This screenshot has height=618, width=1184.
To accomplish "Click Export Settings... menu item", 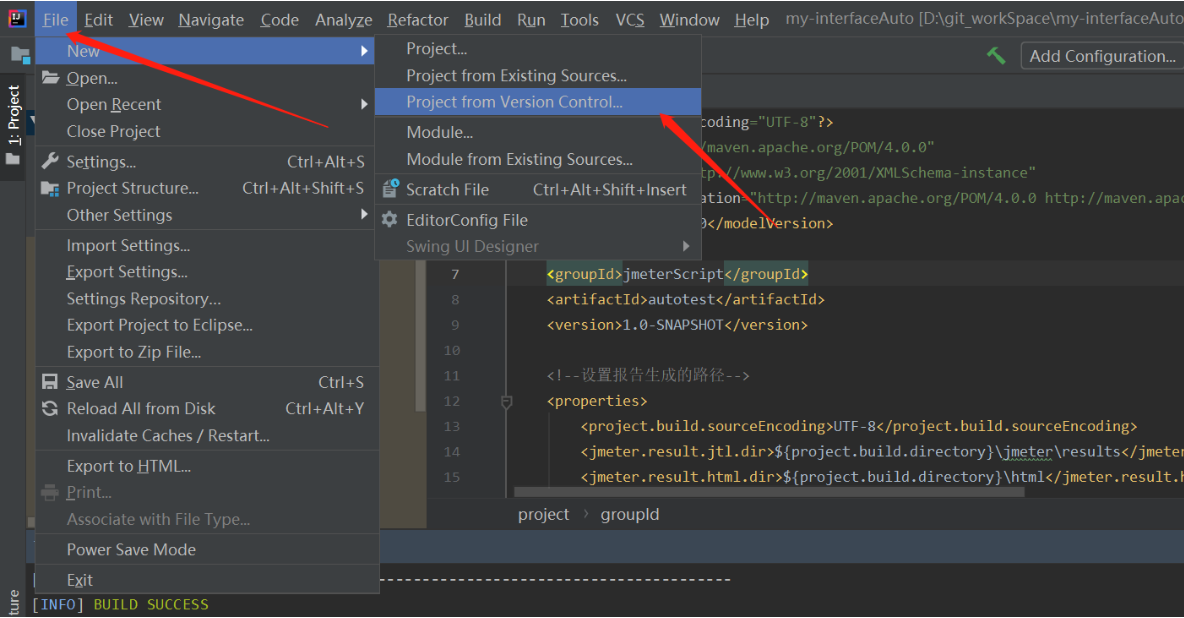I will 205,272.
